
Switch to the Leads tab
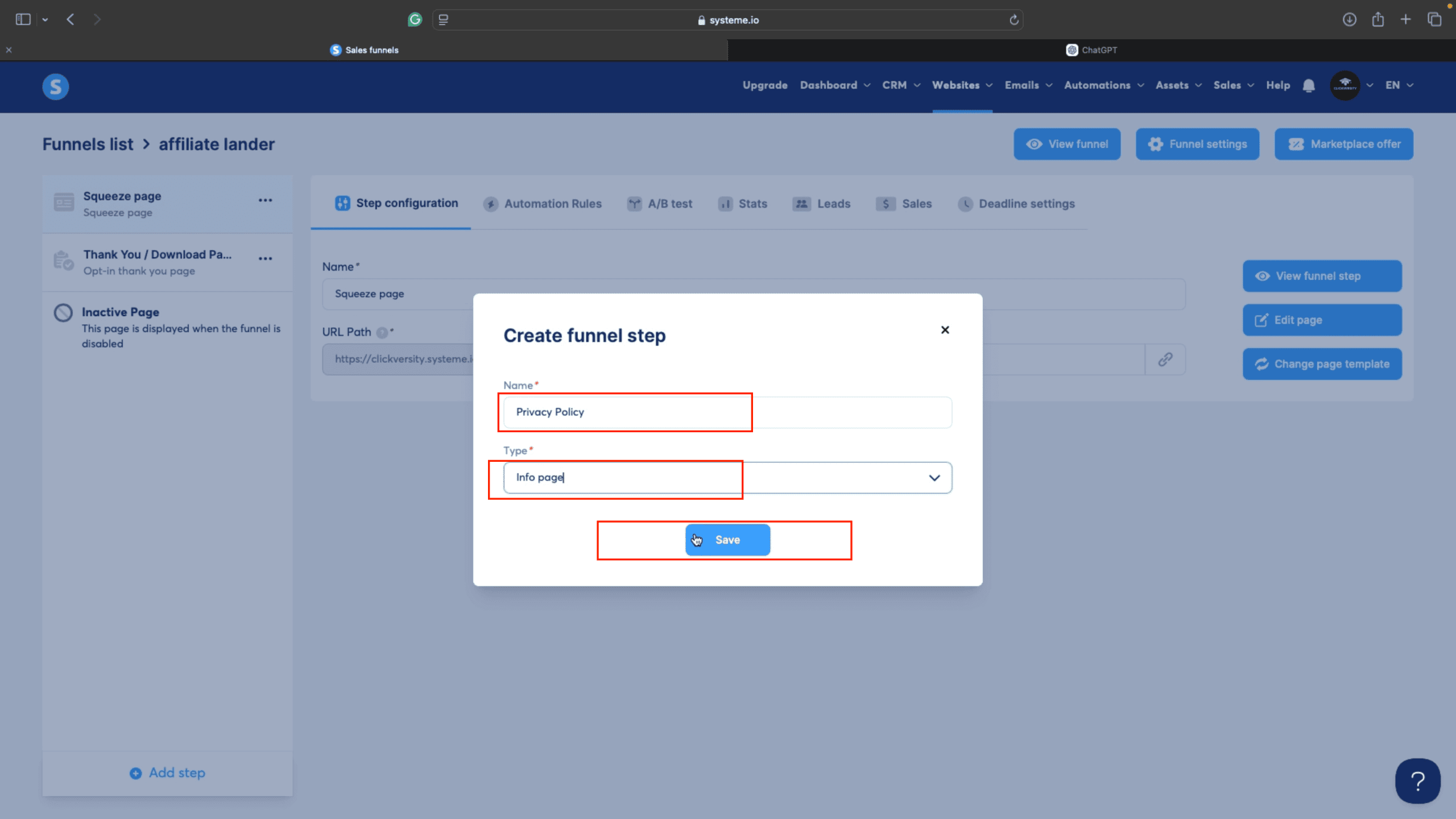click(821, 204)
